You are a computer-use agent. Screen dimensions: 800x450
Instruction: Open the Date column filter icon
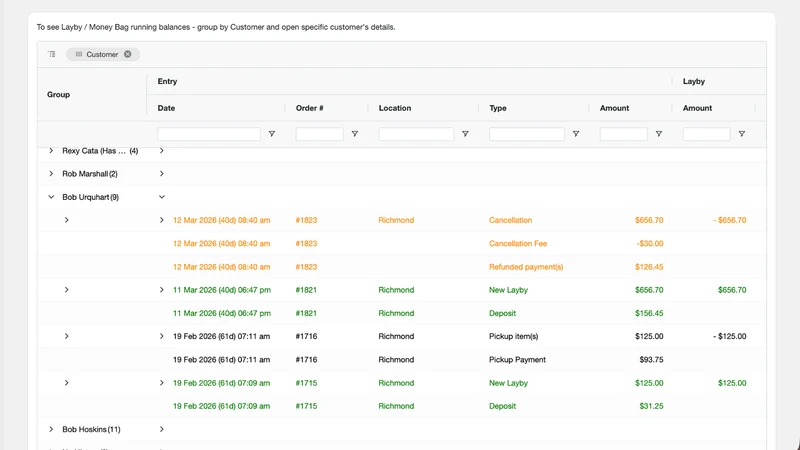(272, 134)
